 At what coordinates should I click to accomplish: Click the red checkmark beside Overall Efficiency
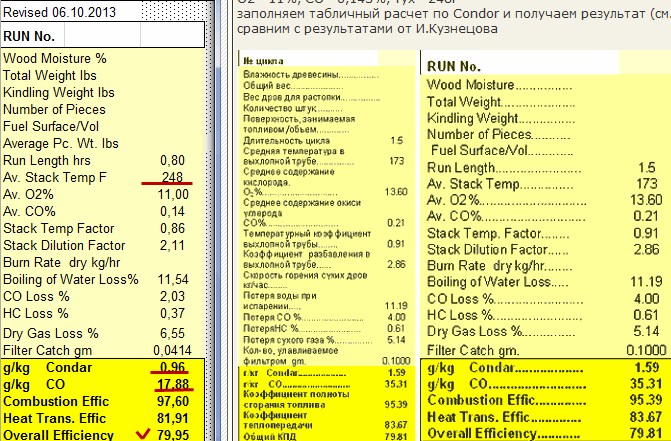tap(149, 433)
